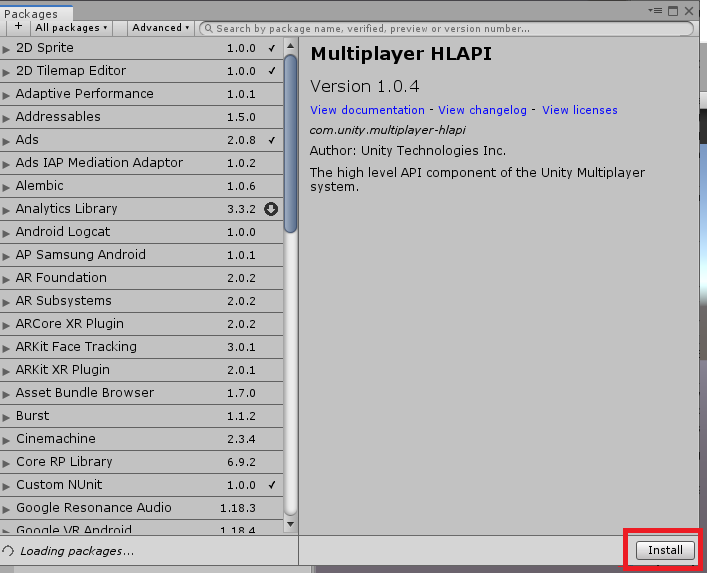Image resolution: width=707 pixels, height=573 pixels.
Task: Click the plus add package button
Action: point(18,27)
